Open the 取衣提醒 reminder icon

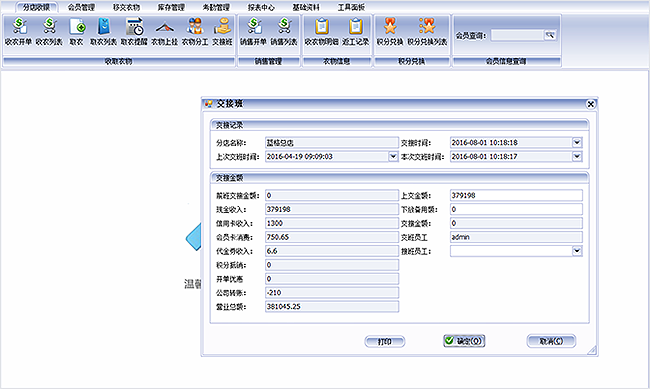pyautogui.click(x=134, y=31)
